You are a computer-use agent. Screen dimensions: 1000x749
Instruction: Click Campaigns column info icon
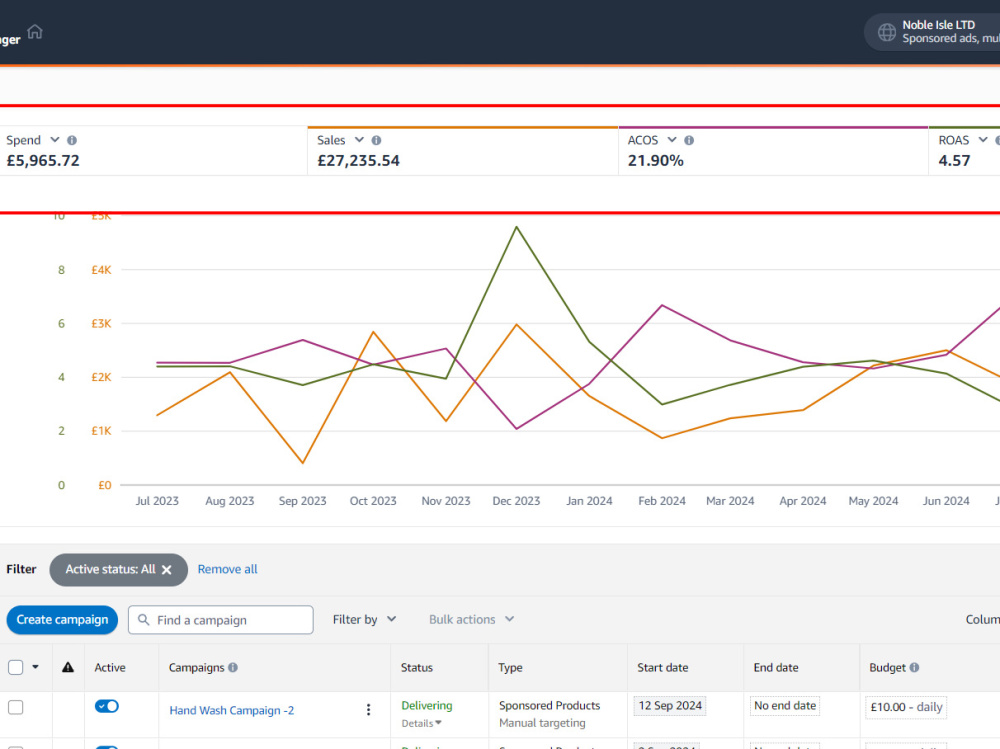[233, 667]
